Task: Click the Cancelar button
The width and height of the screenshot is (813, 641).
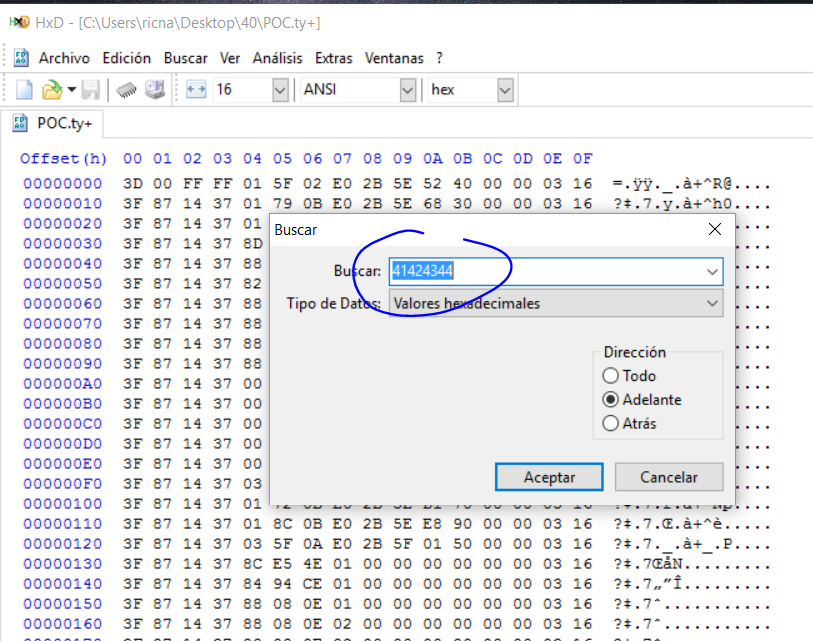Action: coord(668,477)
